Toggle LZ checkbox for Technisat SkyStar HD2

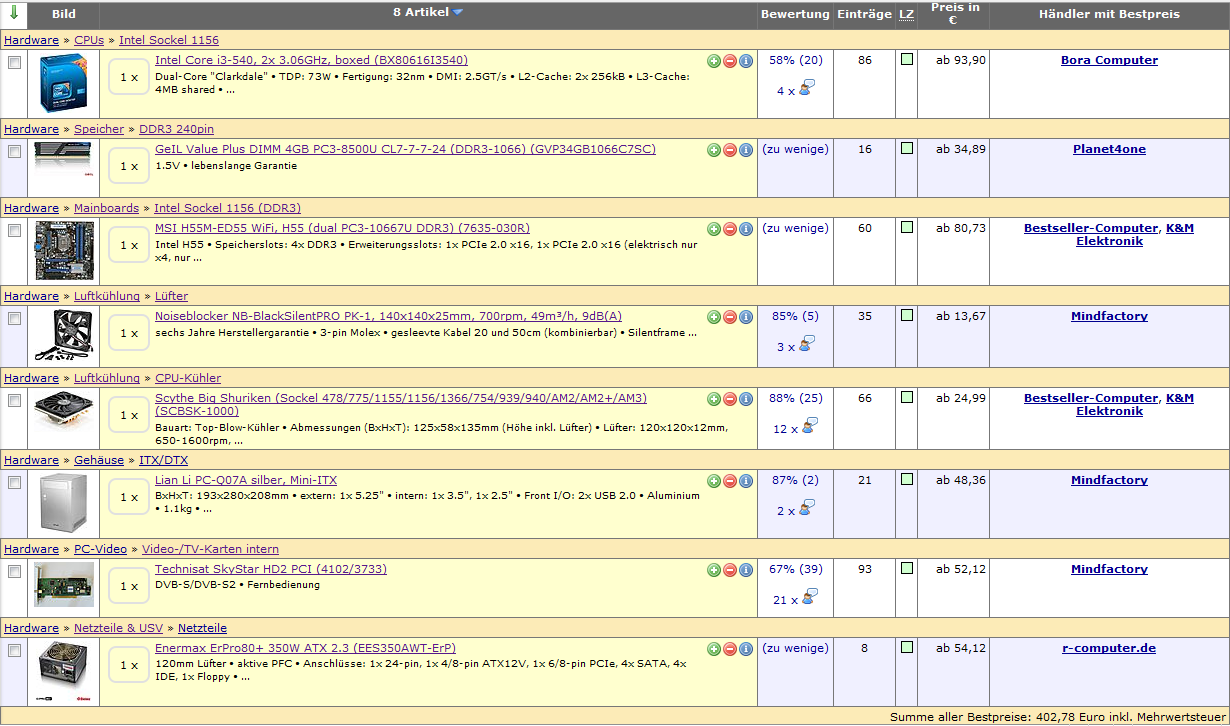click(x=907, y=568)
